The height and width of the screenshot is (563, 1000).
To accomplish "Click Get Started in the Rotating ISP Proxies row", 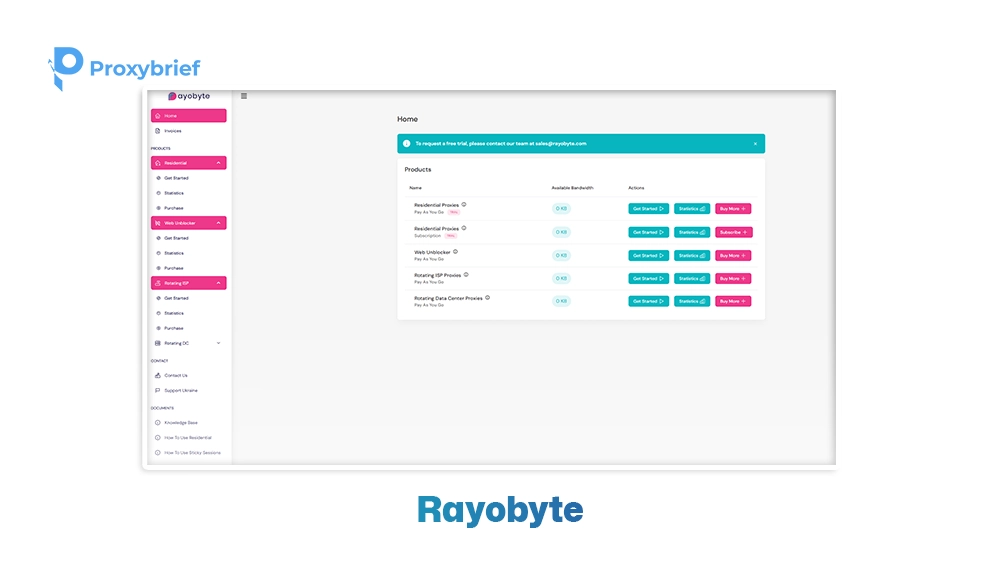I will 649,279.
